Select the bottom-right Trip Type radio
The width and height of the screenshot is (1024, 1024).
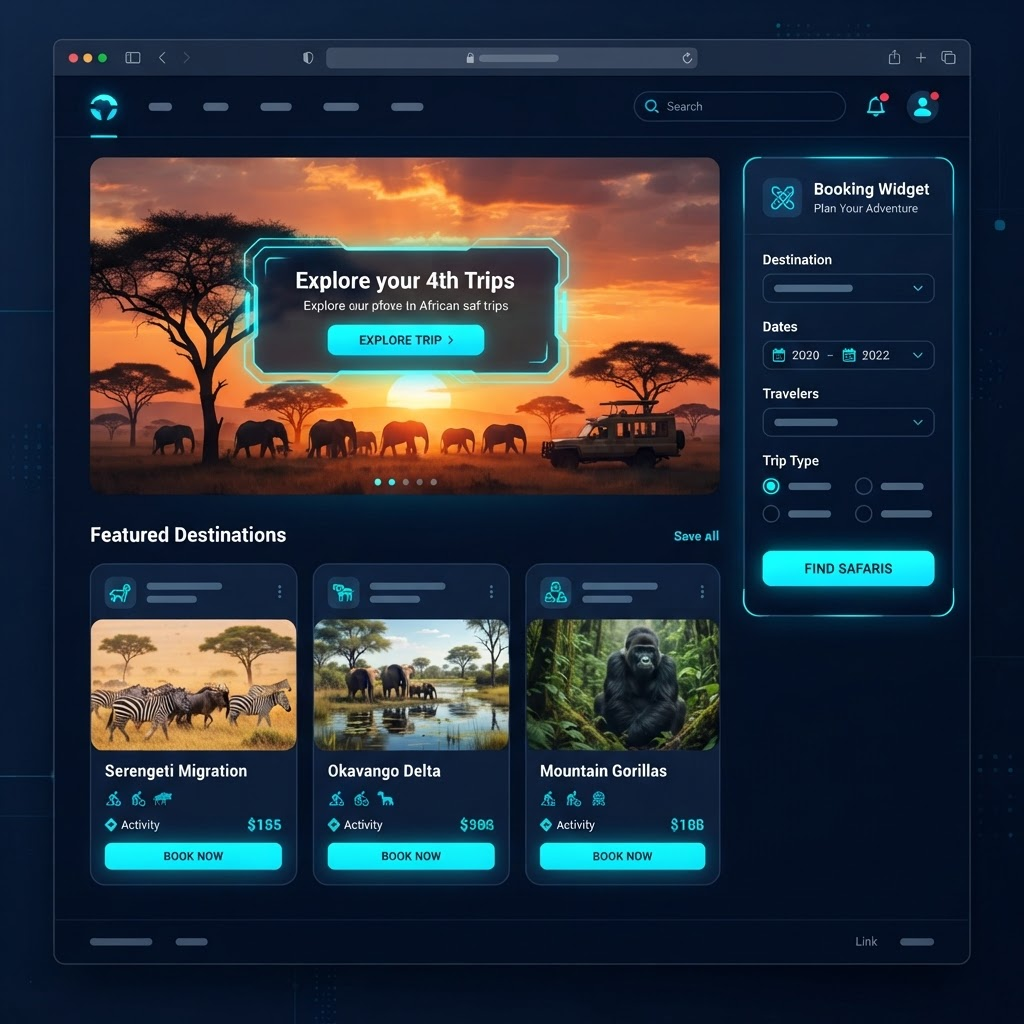point(863,513)
